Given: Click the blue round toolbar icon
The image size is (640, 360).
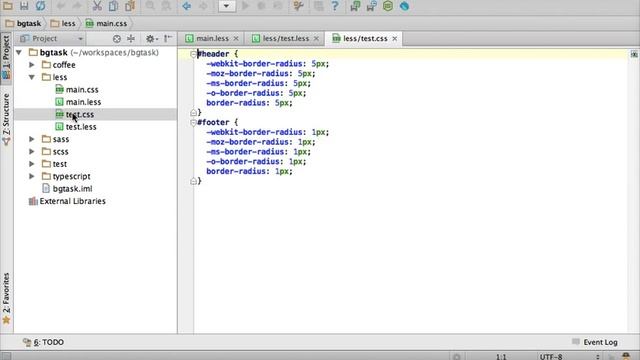Looking at the screenshot, I should (404, 6).
